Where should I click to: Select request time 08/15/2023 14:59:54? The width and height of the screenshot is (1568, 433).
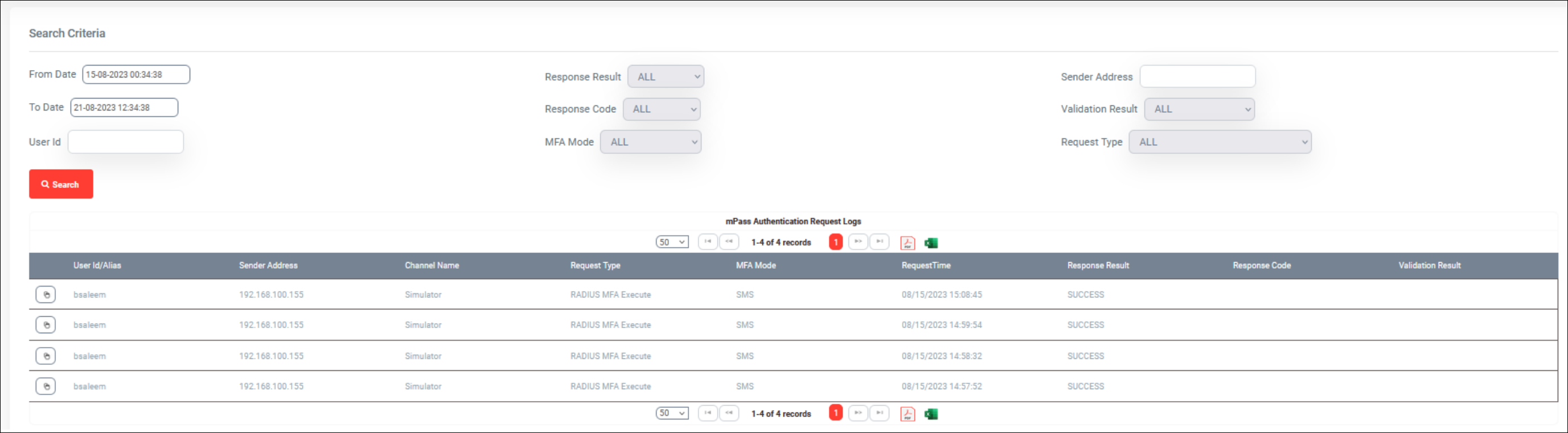click(942, 325)
